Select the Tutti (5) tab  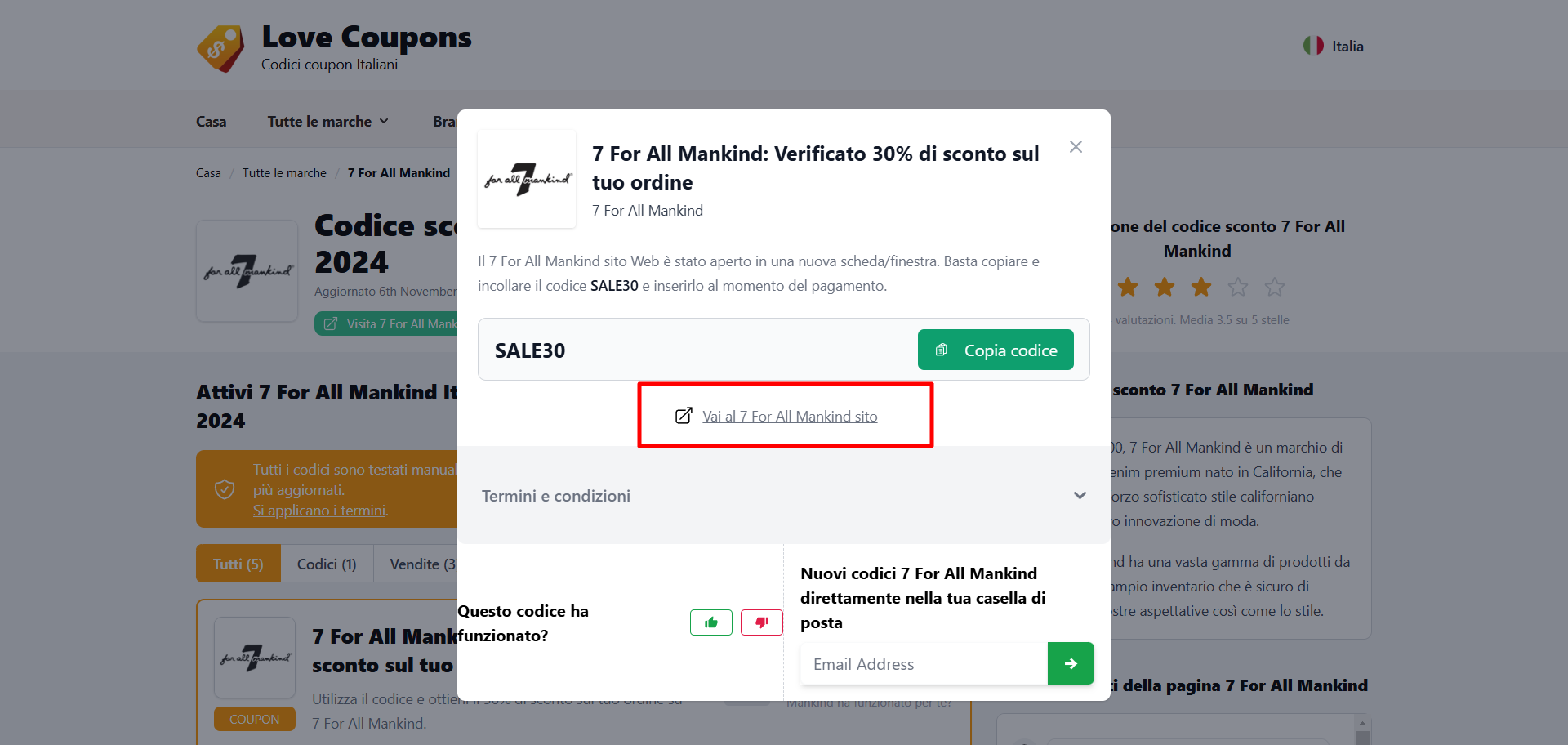click(238, 564)
